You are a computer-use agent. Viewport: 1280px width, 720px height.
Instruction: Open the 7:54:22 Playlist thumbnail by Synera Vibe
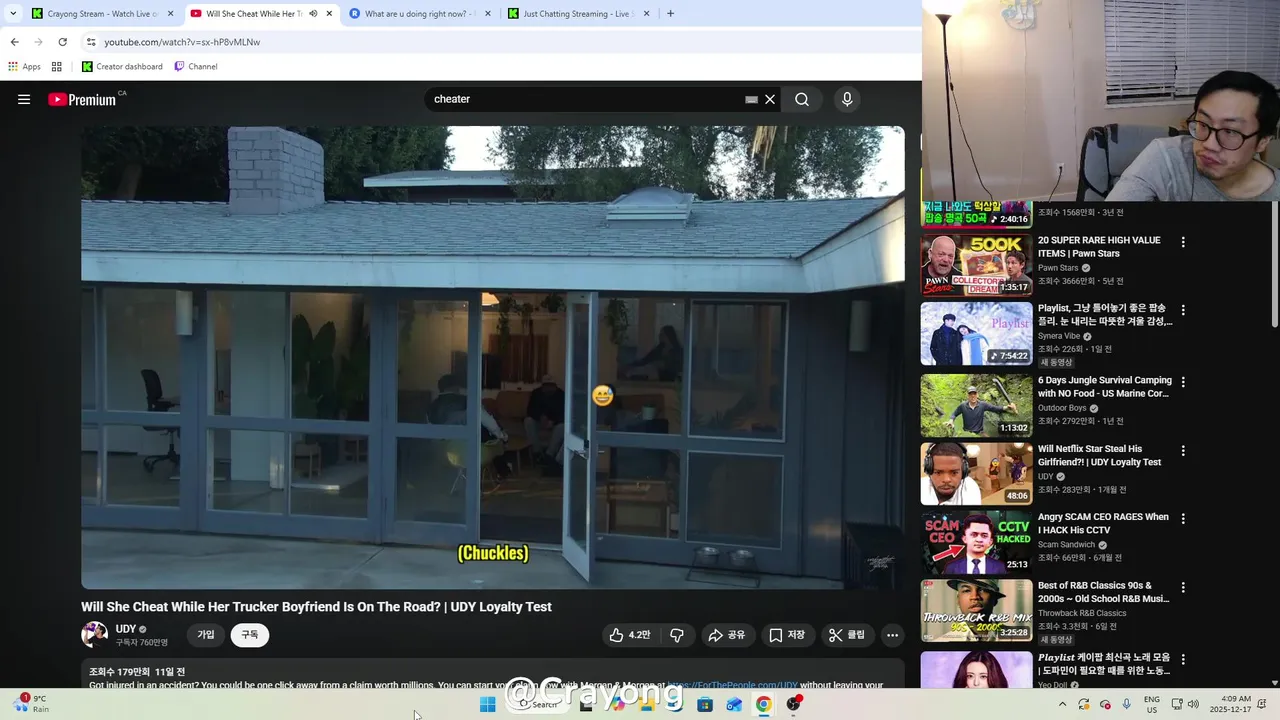coord(976,334)
